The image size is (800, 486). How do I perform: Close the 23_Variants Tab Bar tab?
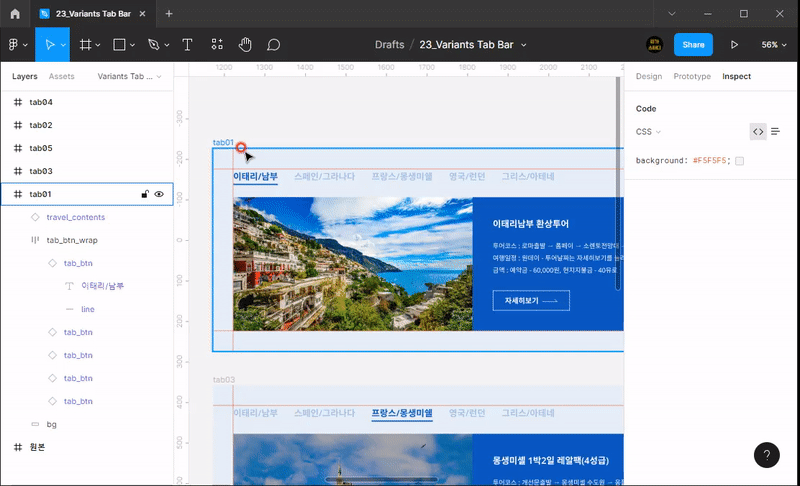pyautogui.click(x=142, y=14)
